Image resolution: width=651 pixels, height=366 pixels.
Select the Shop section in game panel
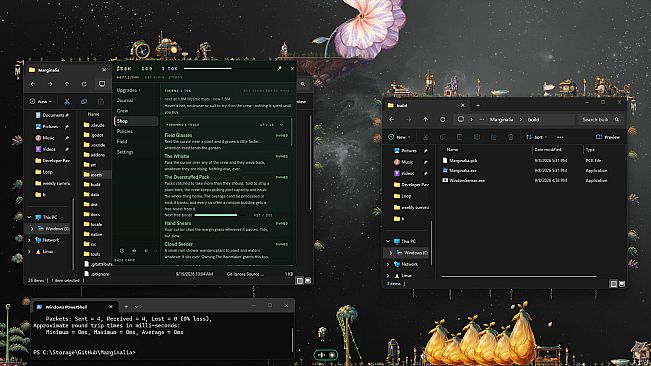pos(135,121)
